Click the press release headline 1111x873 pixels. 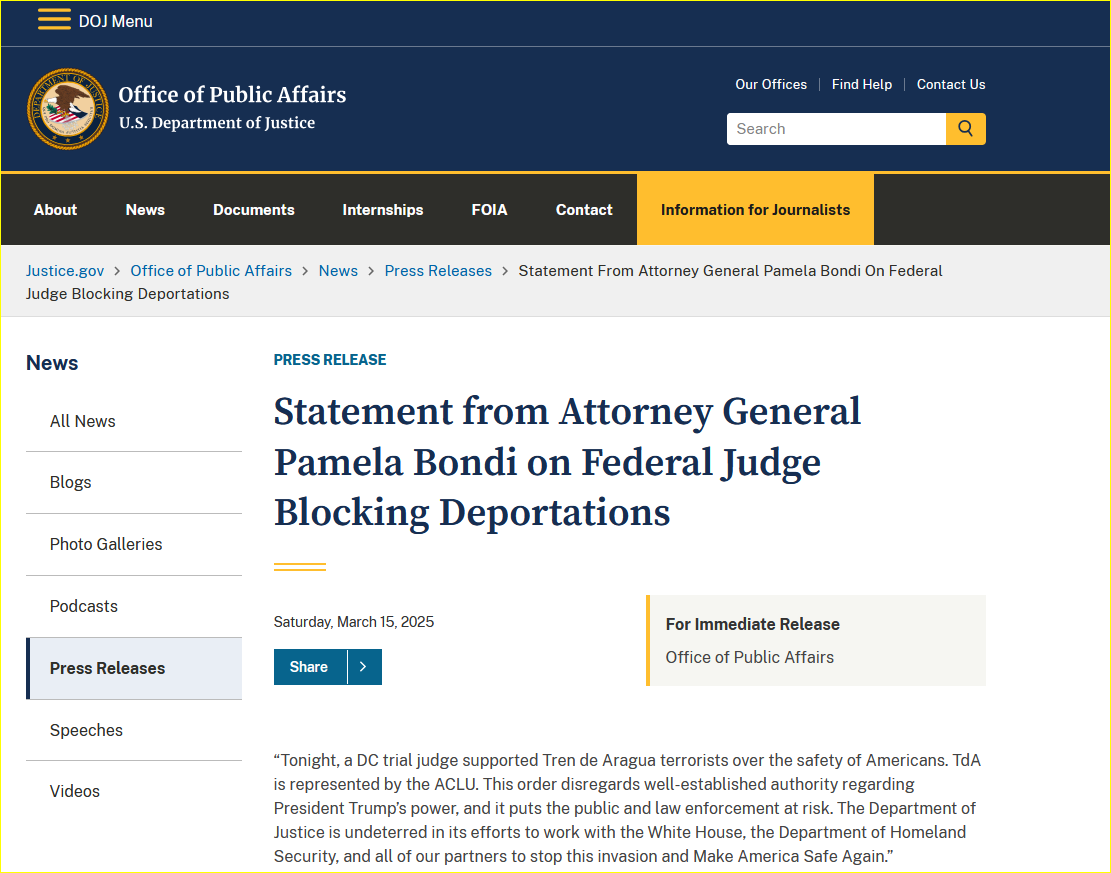click(568, 462)
